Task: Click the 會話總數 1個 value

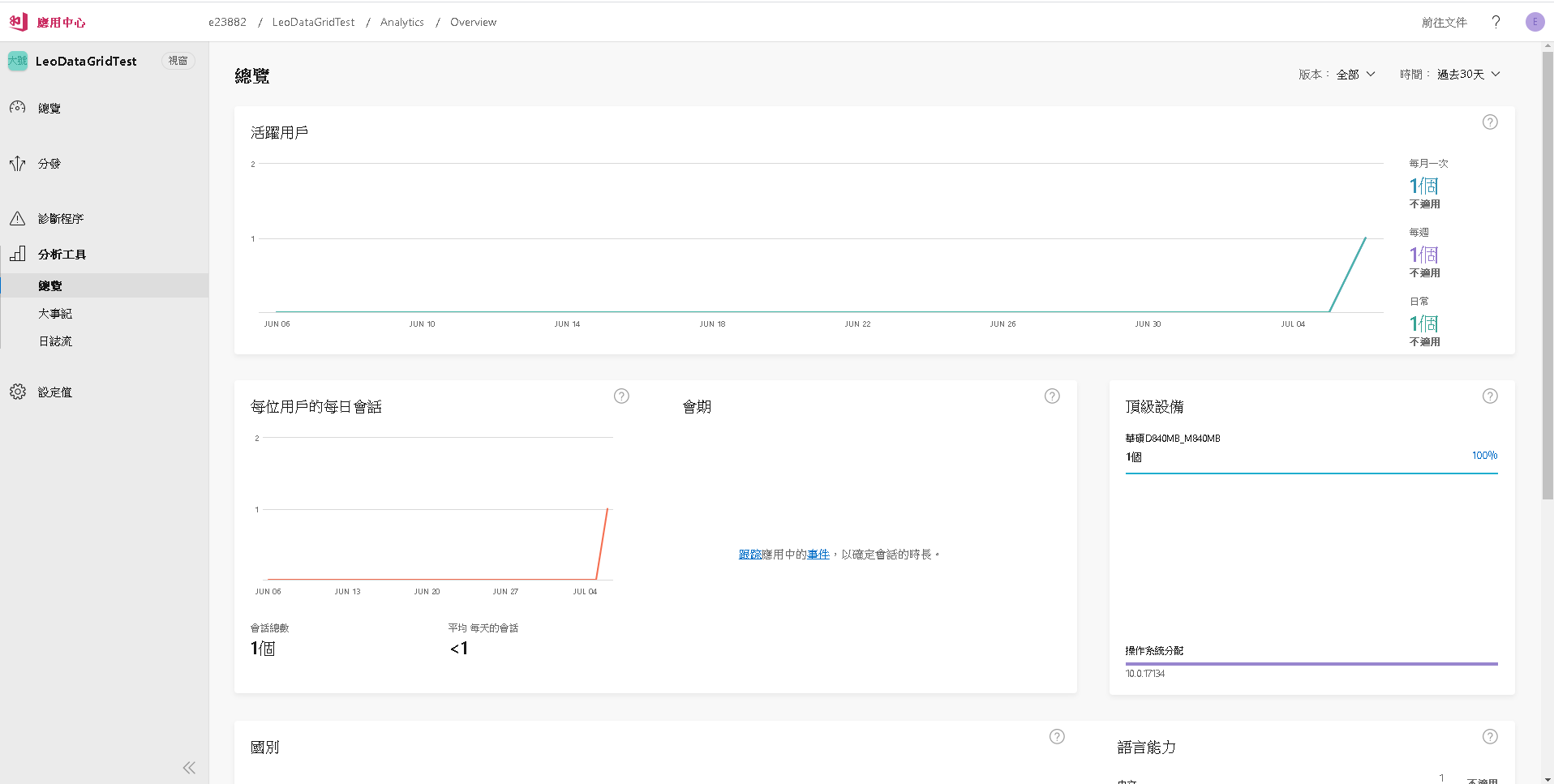Action: click(263, 648)
